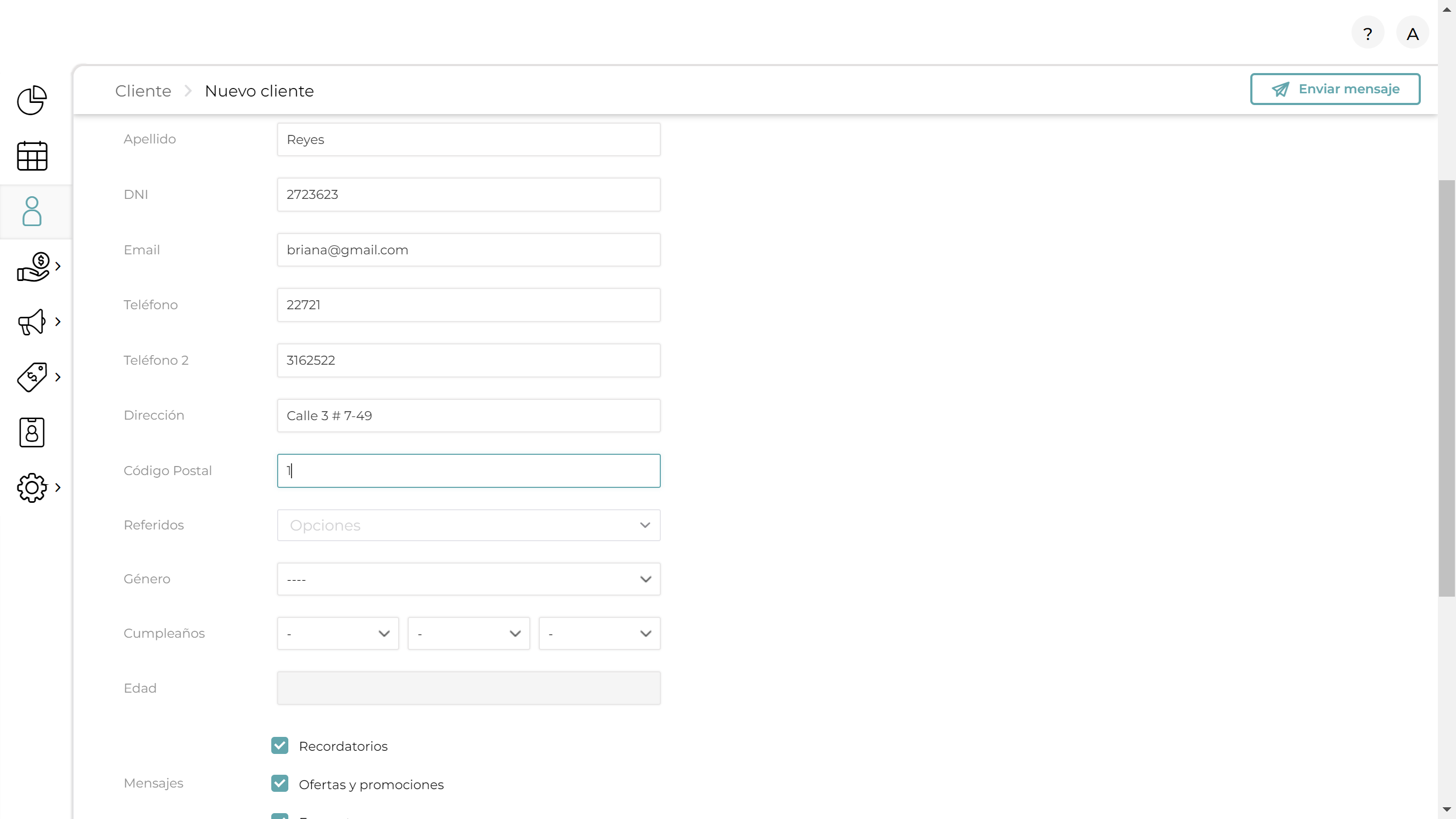Click Enviar mensaje button
The image size is (1456, 819).
[1335, 90]
